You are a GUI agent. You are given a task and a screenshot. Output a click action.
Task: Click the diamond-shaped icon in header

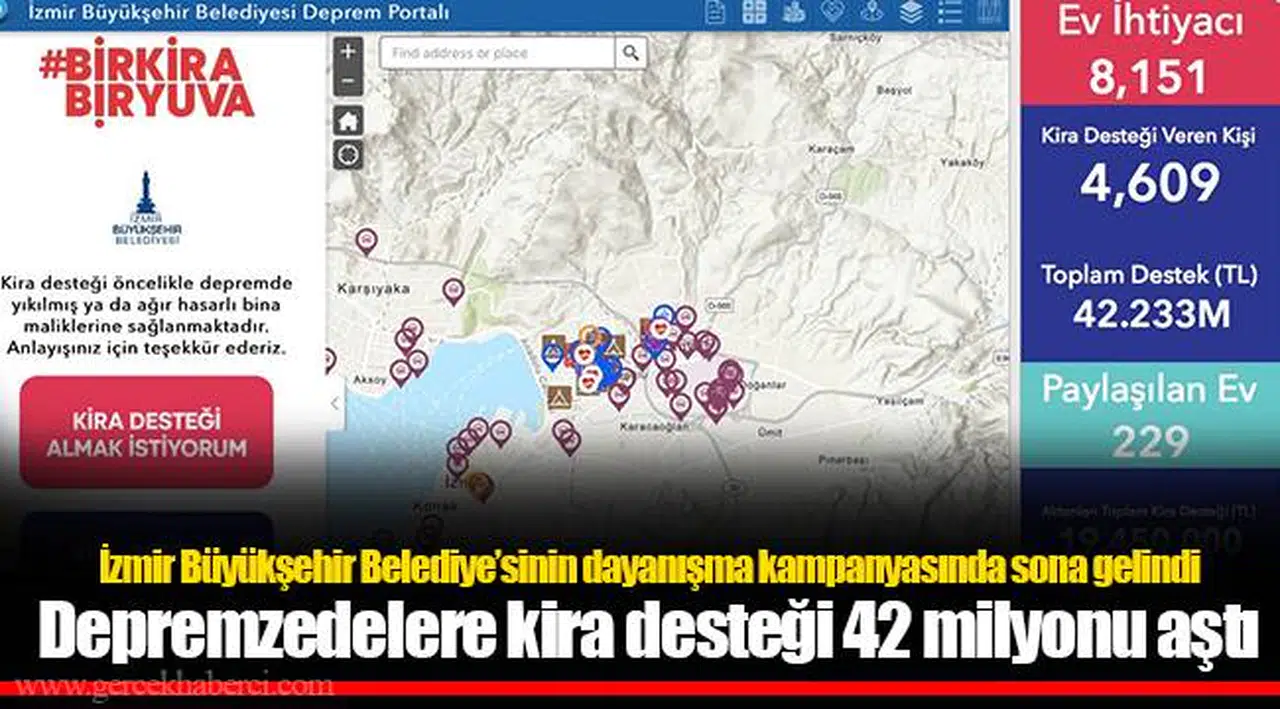coord(832,12)
